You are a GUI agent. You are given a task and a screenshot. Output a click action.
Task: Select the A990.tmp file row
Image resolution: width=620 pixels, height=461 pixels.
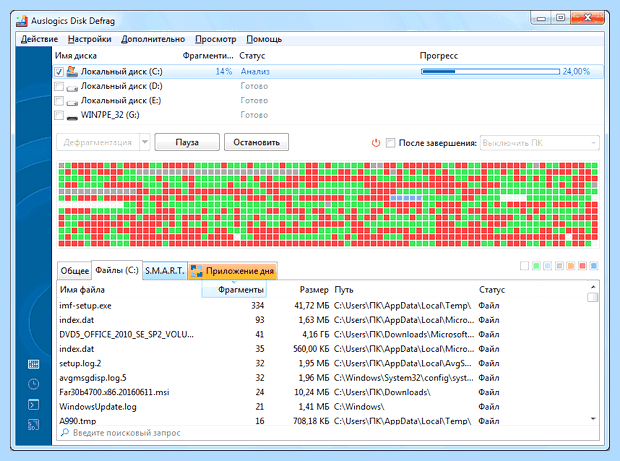(x=322, y=421)
